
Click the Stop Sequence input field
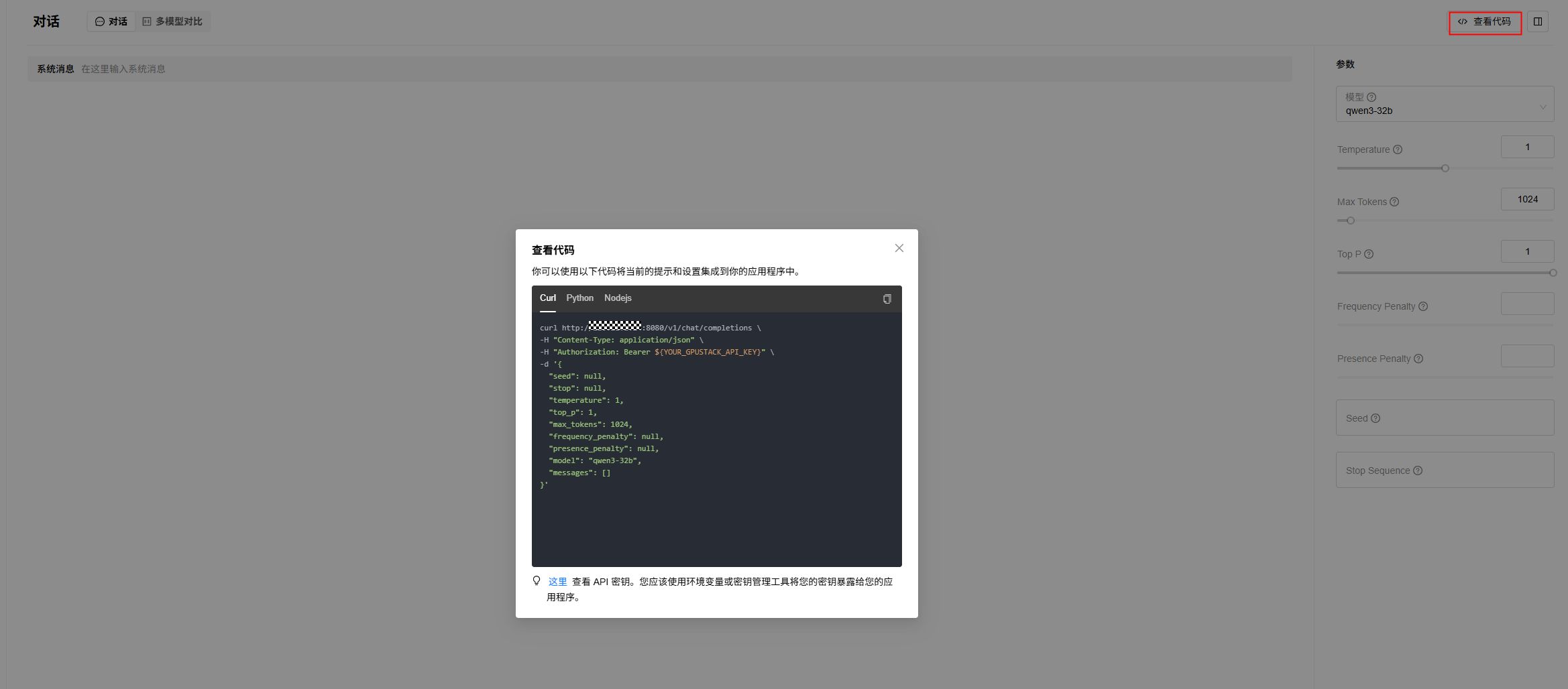coord(1445,471)
